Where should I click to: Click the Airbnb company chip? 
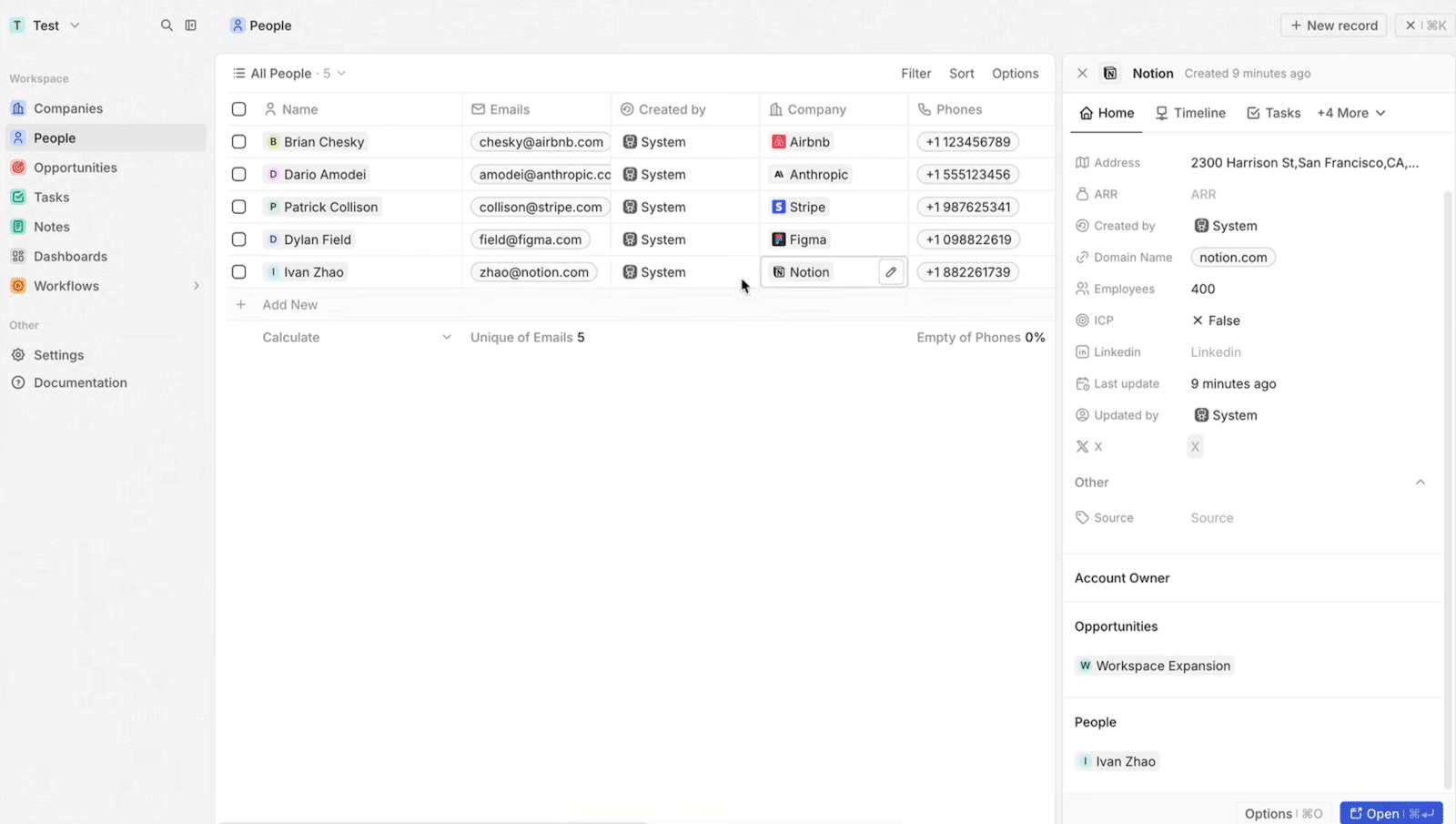tap(801, 142)
